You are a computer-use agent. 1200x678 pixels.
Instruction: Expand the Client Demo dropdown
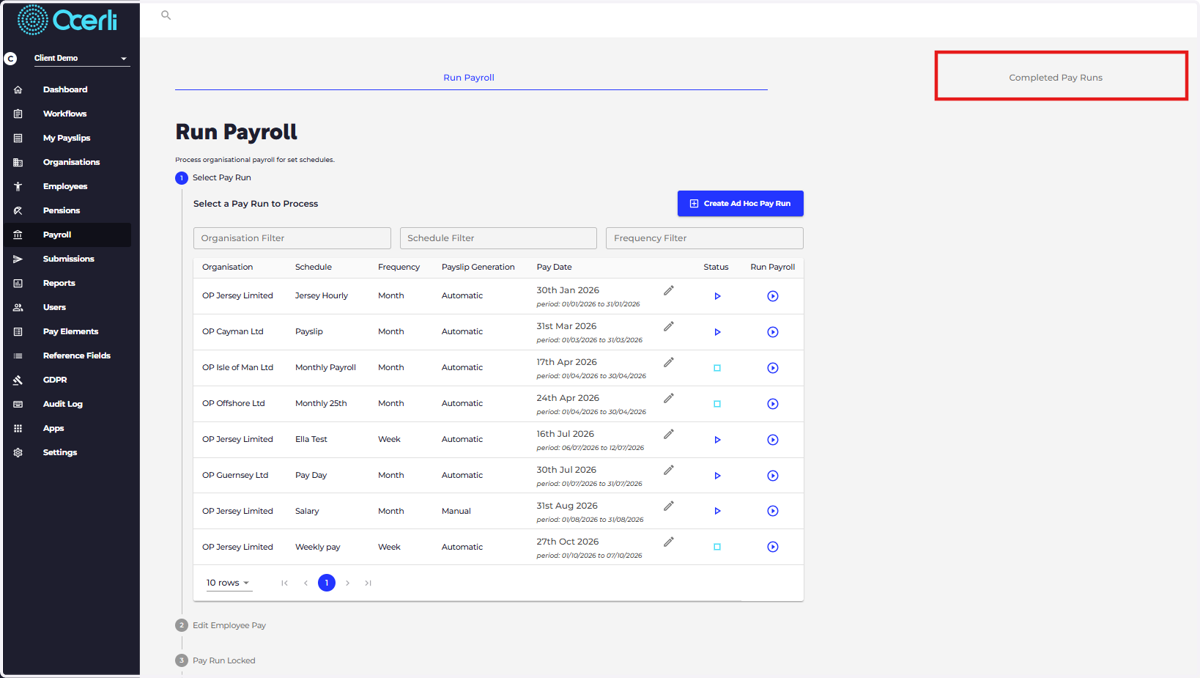pyautogui.click(x=80, y=58)
